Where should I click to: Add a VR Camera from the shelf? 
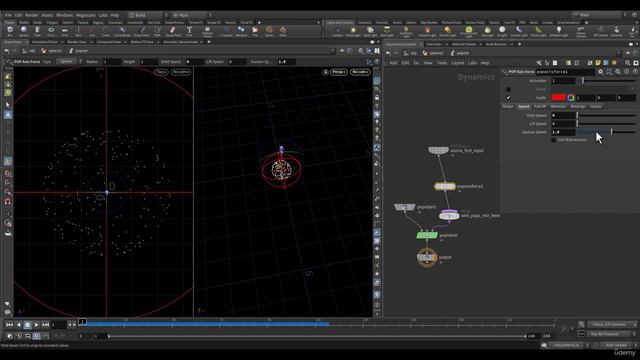pos(600,31)
